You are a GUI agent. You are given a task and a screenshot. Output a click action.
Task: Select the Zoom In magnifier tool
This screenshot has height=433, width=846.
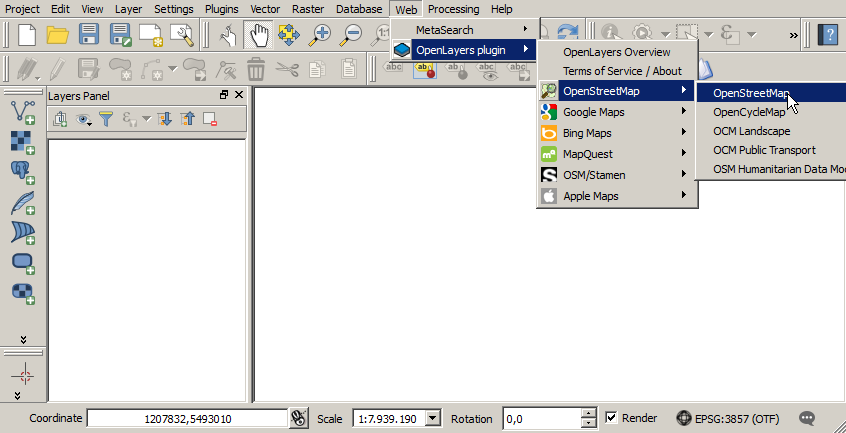319,35
